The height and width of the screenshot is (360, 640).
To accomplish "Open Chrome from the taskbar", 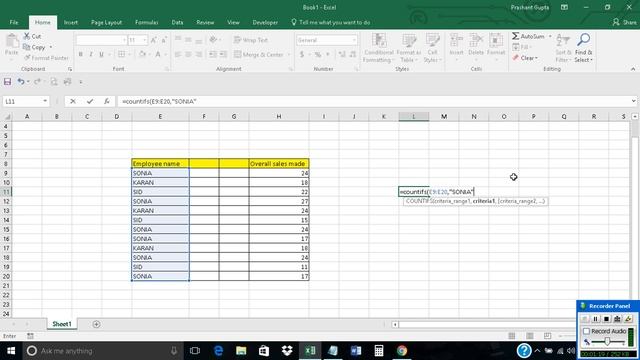I will coord(402,351).
